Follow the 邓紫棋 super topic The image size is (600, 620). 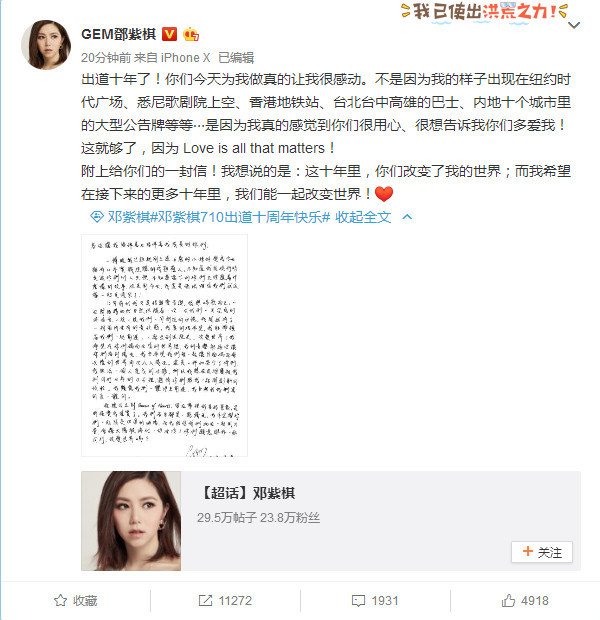[542, 552]
